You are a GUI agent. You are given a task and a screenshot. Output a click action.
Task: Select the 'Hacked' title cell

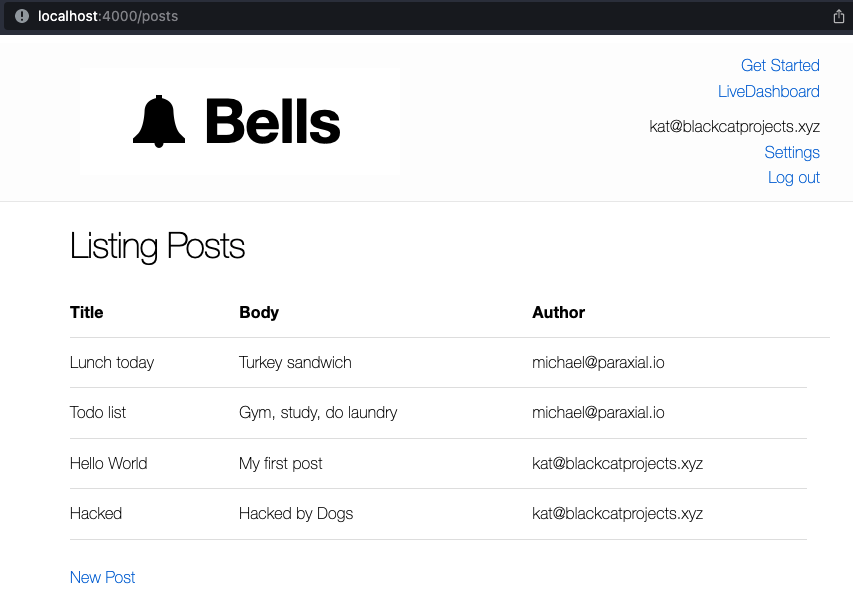point(96,514)
